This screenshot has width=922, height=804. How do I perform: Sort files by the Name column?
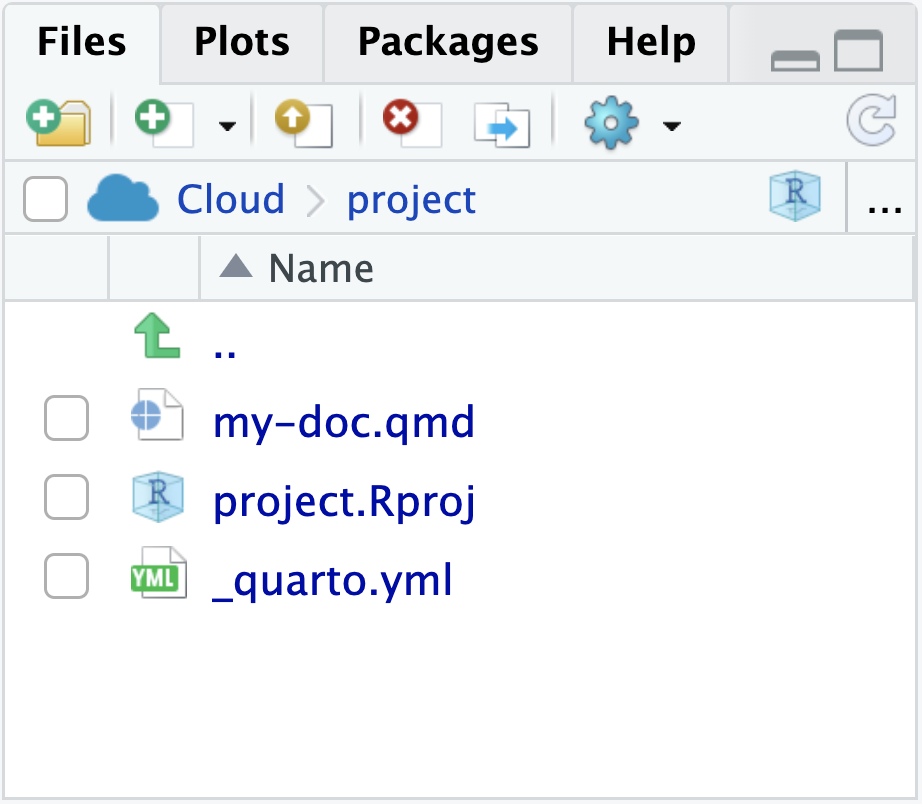coord(320,268)
